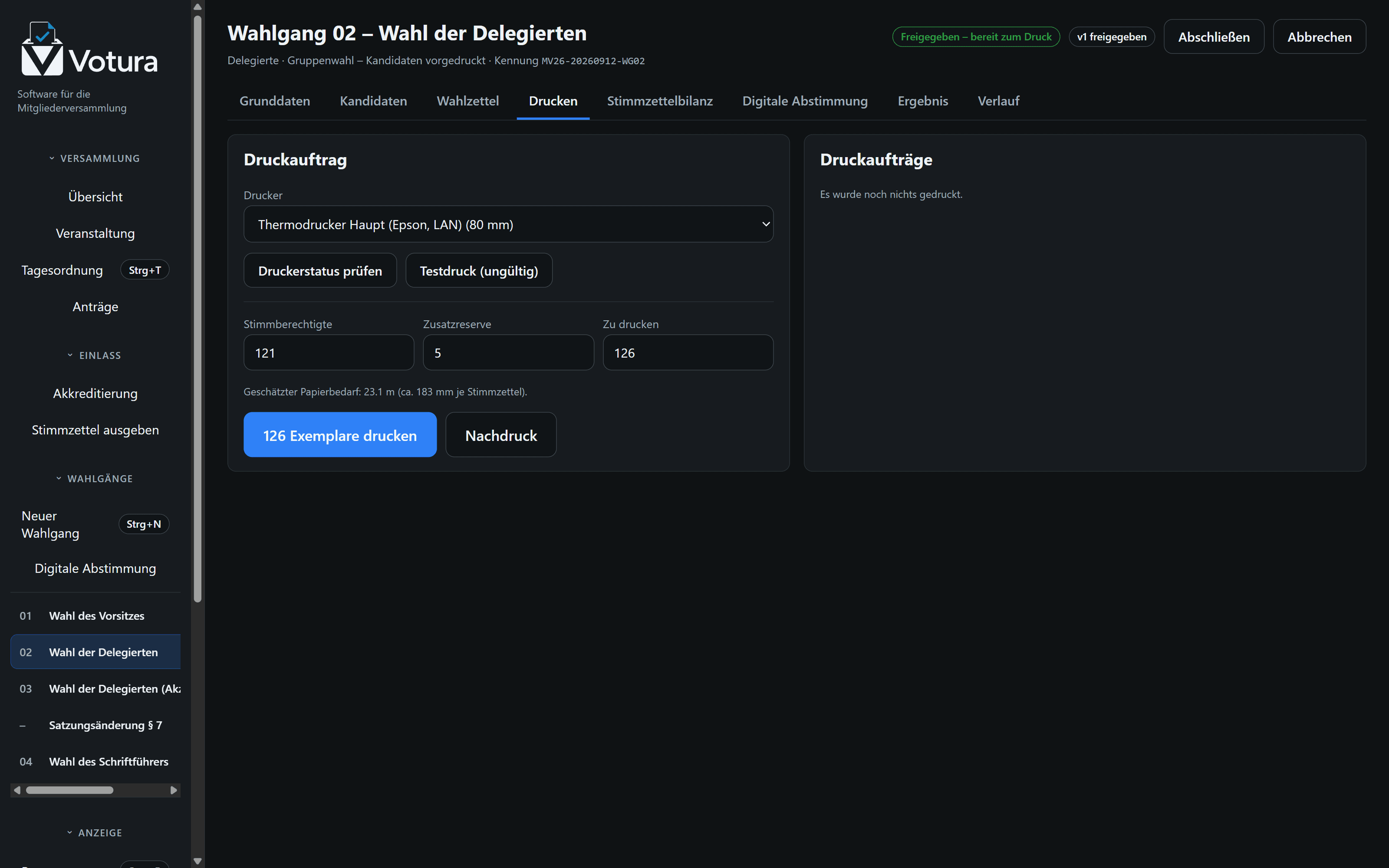Open sidebar Digitale Abstimmung link
Image resolution: width=1389 pixels, height=868 pixels.
click(95, 569)
